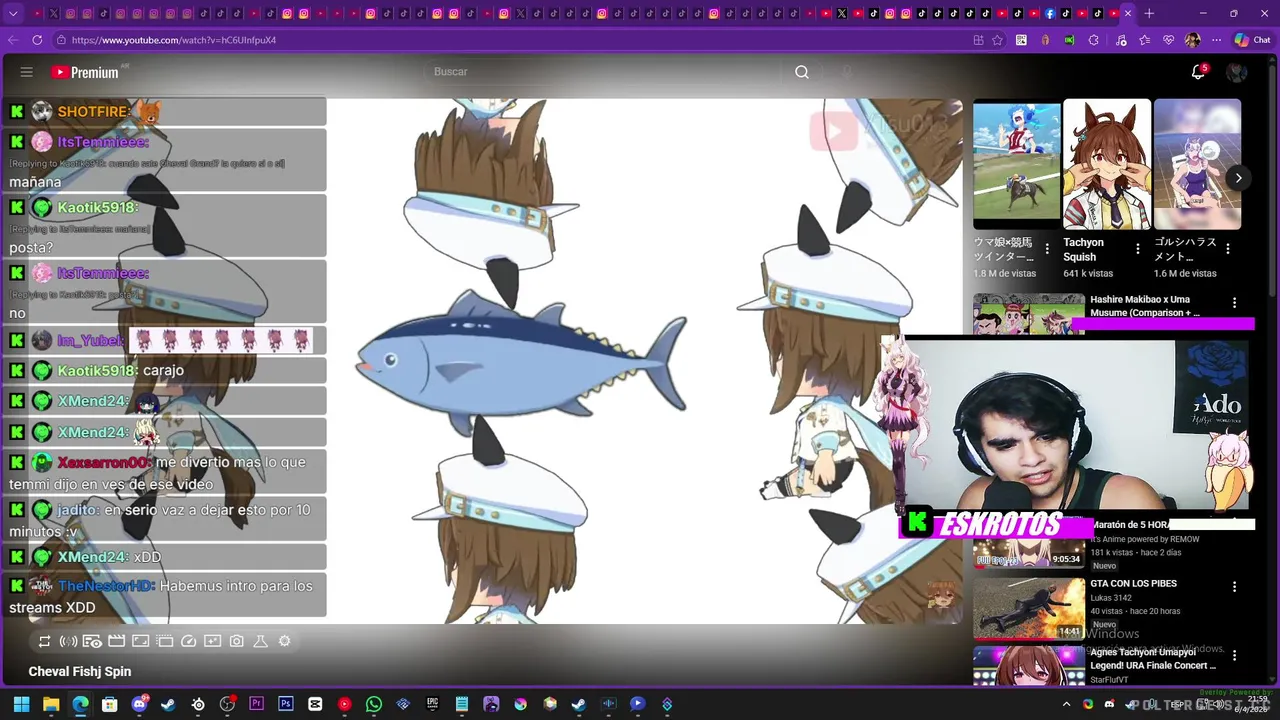Open options for the Agnes Tachyon Umapyoi video
This screenshot has width=1280, height=720.
pos(1234,655)
